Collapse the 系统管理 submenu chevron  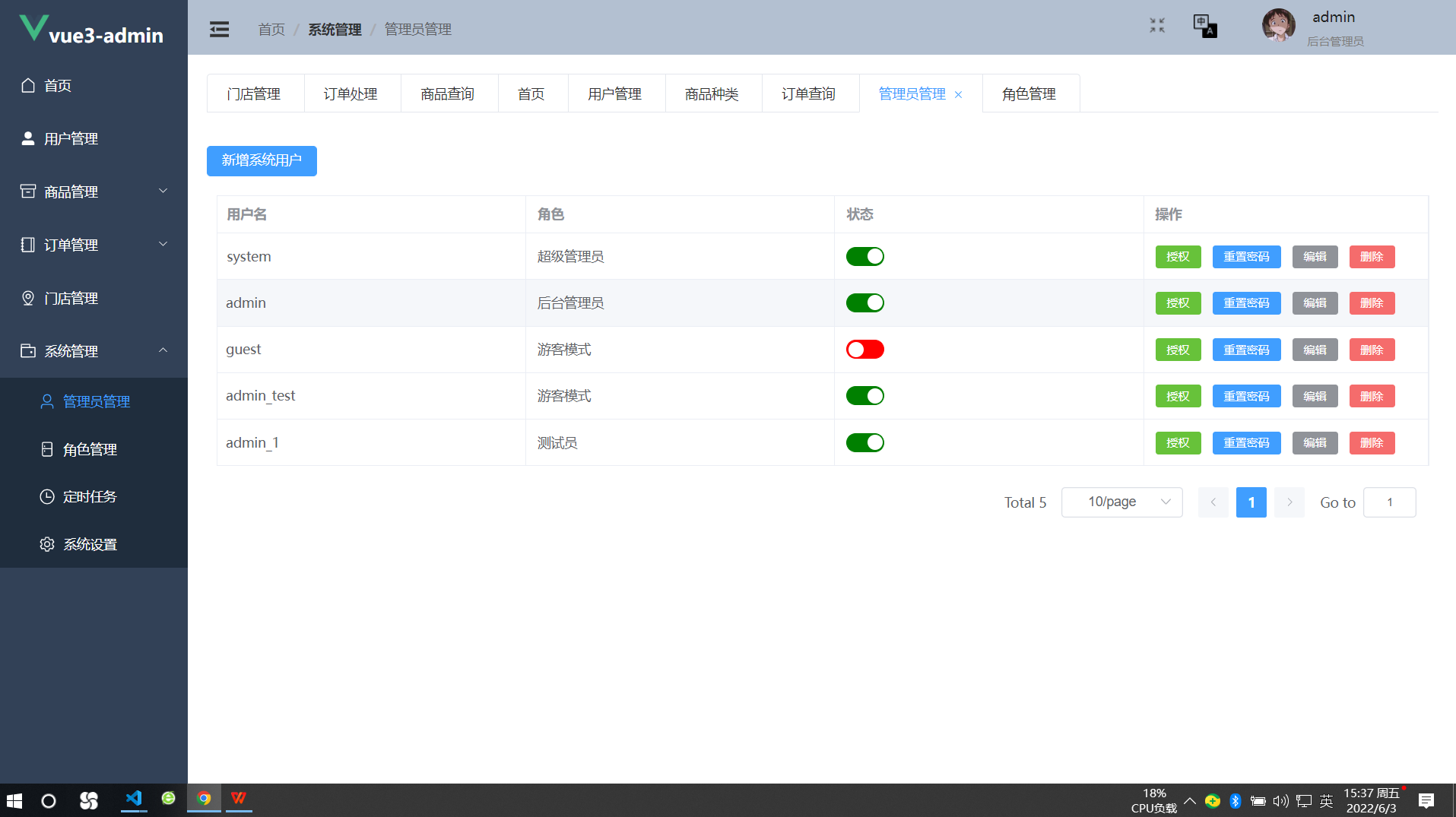163,350
